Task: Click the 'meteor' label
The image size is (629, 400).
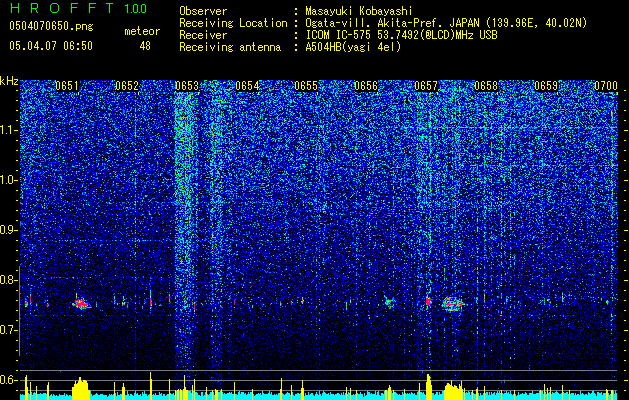Action: [x=142, y=31]
